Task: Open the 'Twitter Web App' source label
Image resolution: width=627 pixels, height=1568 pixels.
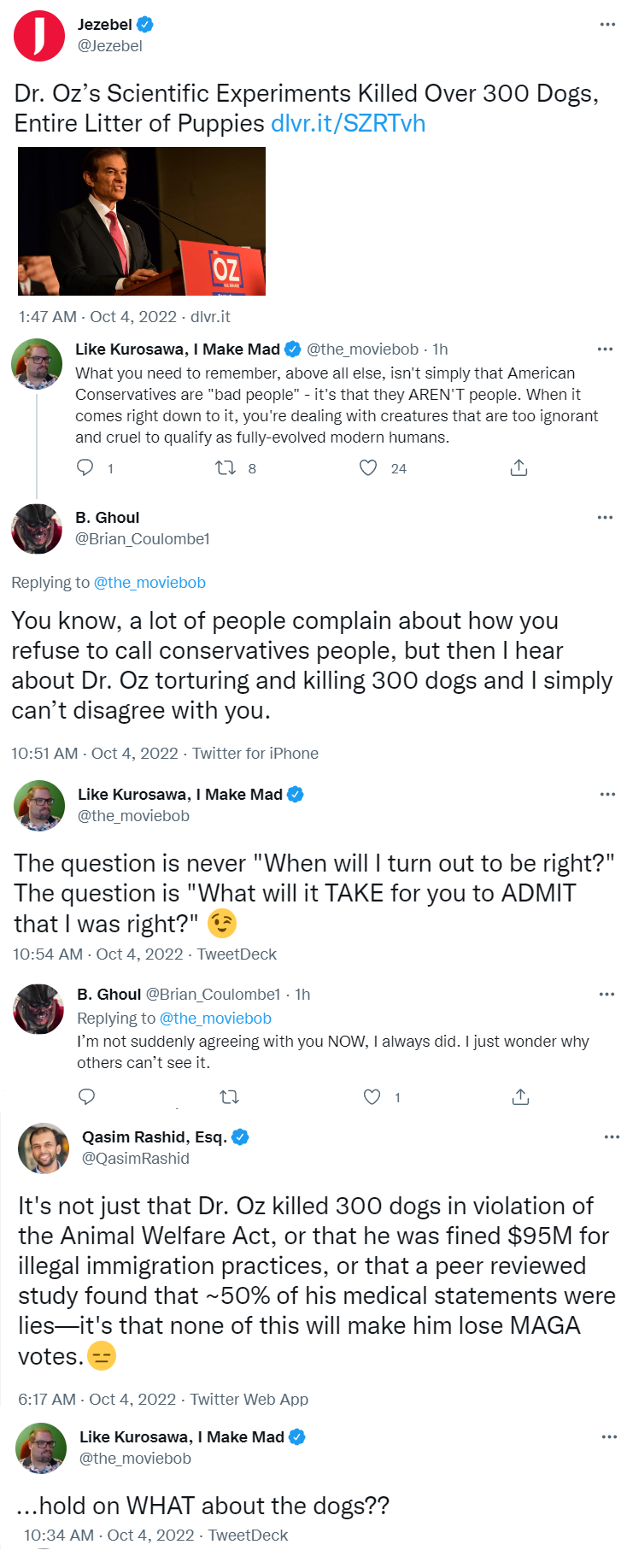Action: point(249,1400)
